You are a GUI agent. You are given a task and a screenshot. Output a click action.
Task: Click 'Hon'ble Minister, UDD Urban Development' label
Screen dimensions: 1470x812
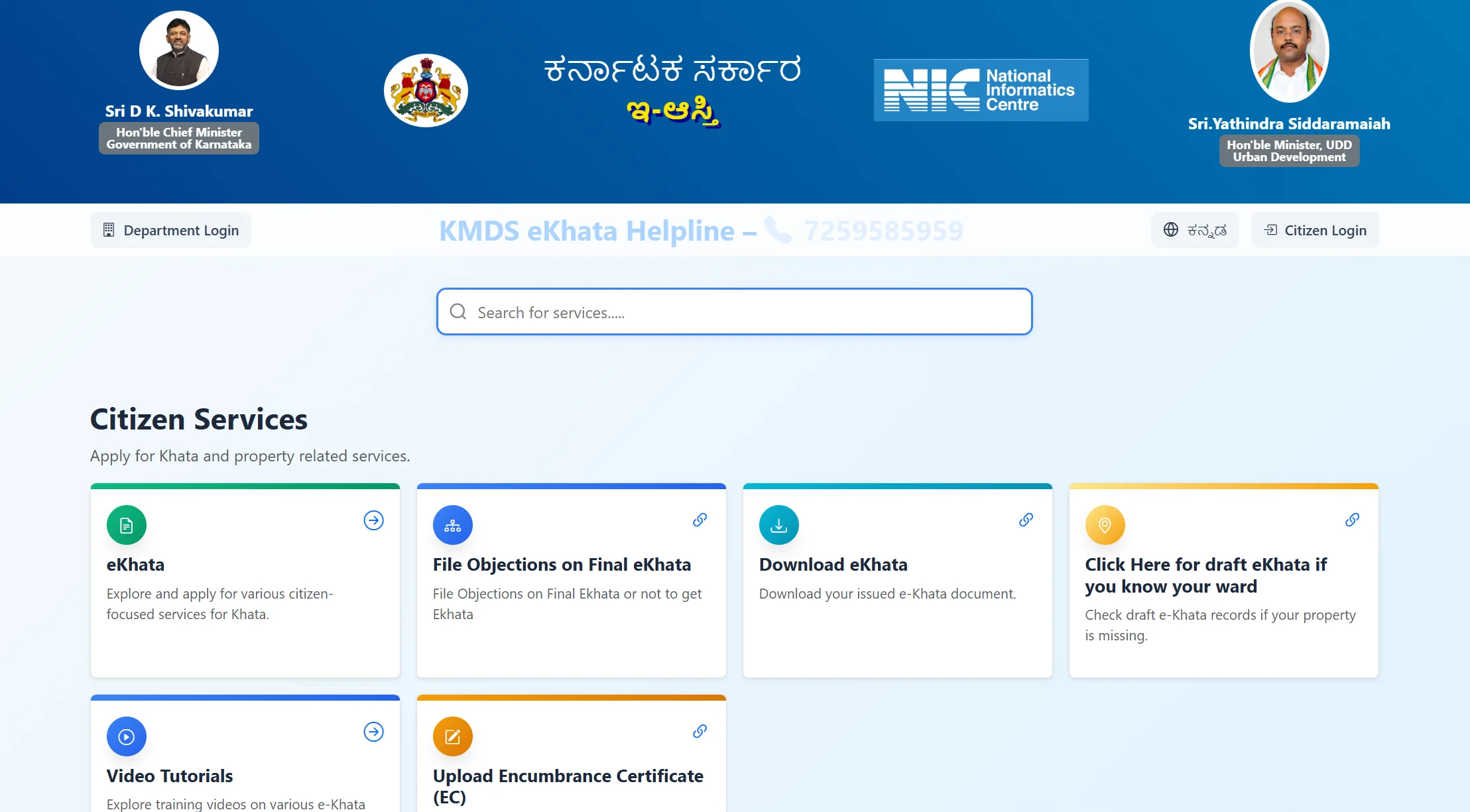1290,150
